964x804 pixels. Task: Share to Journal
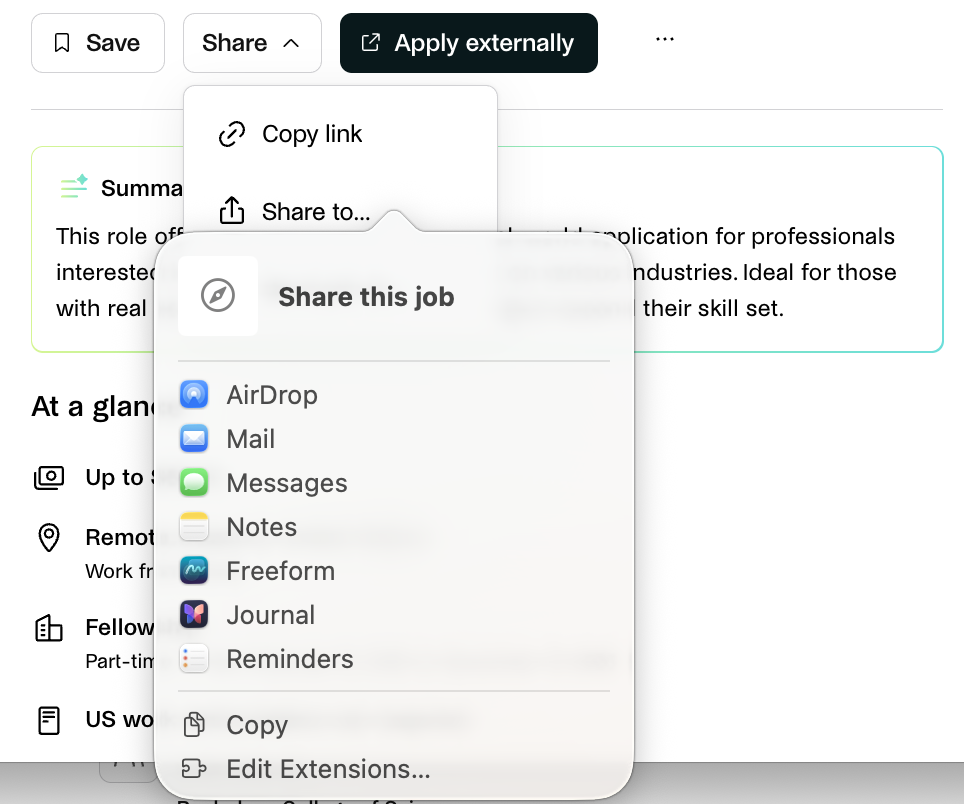[x=393, y=615]
